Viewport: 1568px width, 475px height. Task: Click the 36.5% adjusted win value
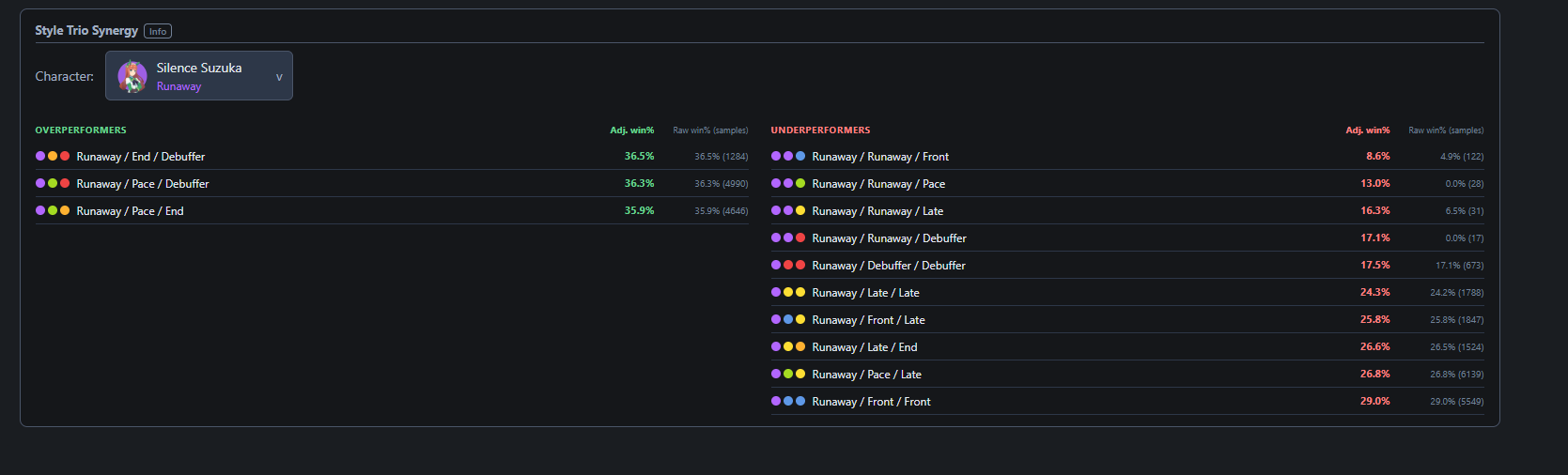tap(640, 157)
